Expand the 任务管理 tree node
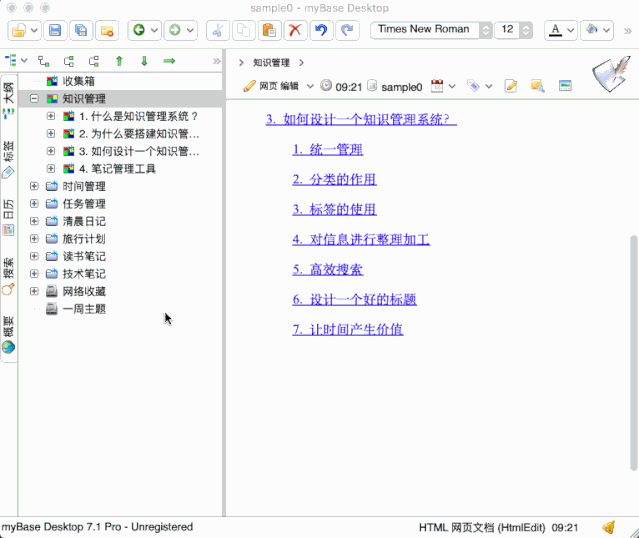 point(34,203)
